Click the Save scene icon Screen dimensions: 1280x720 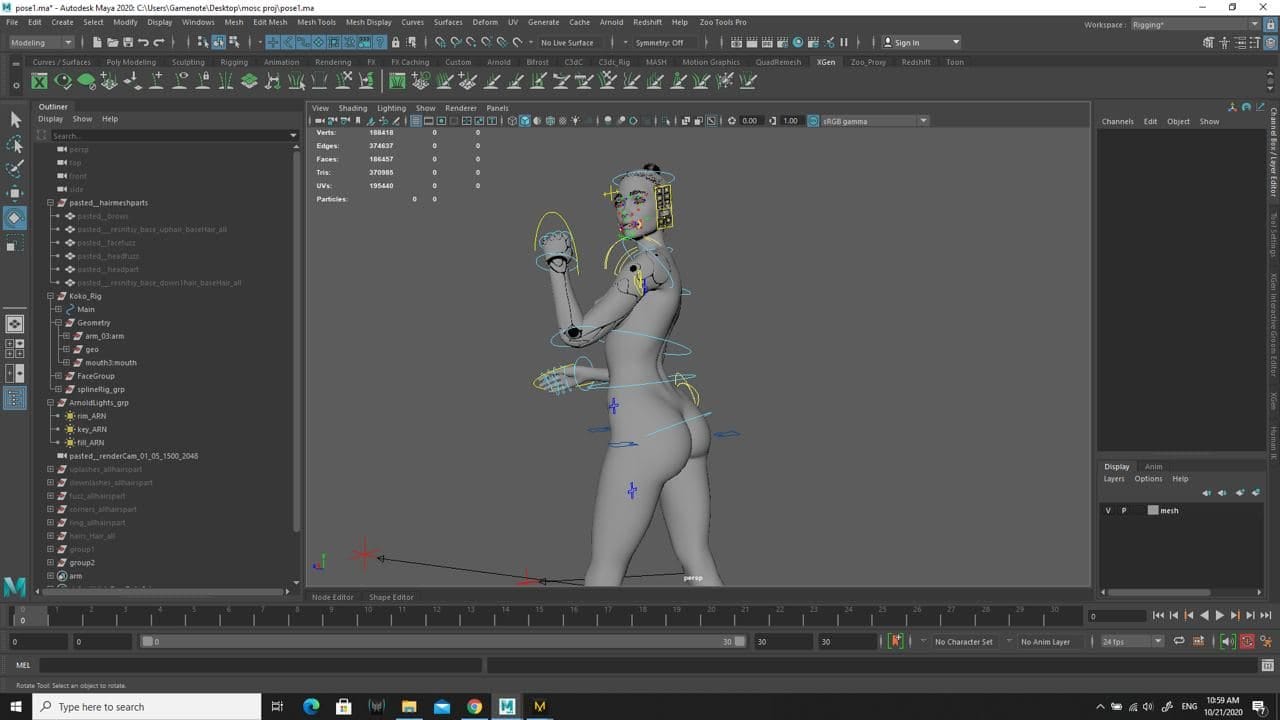coord(127,42)
